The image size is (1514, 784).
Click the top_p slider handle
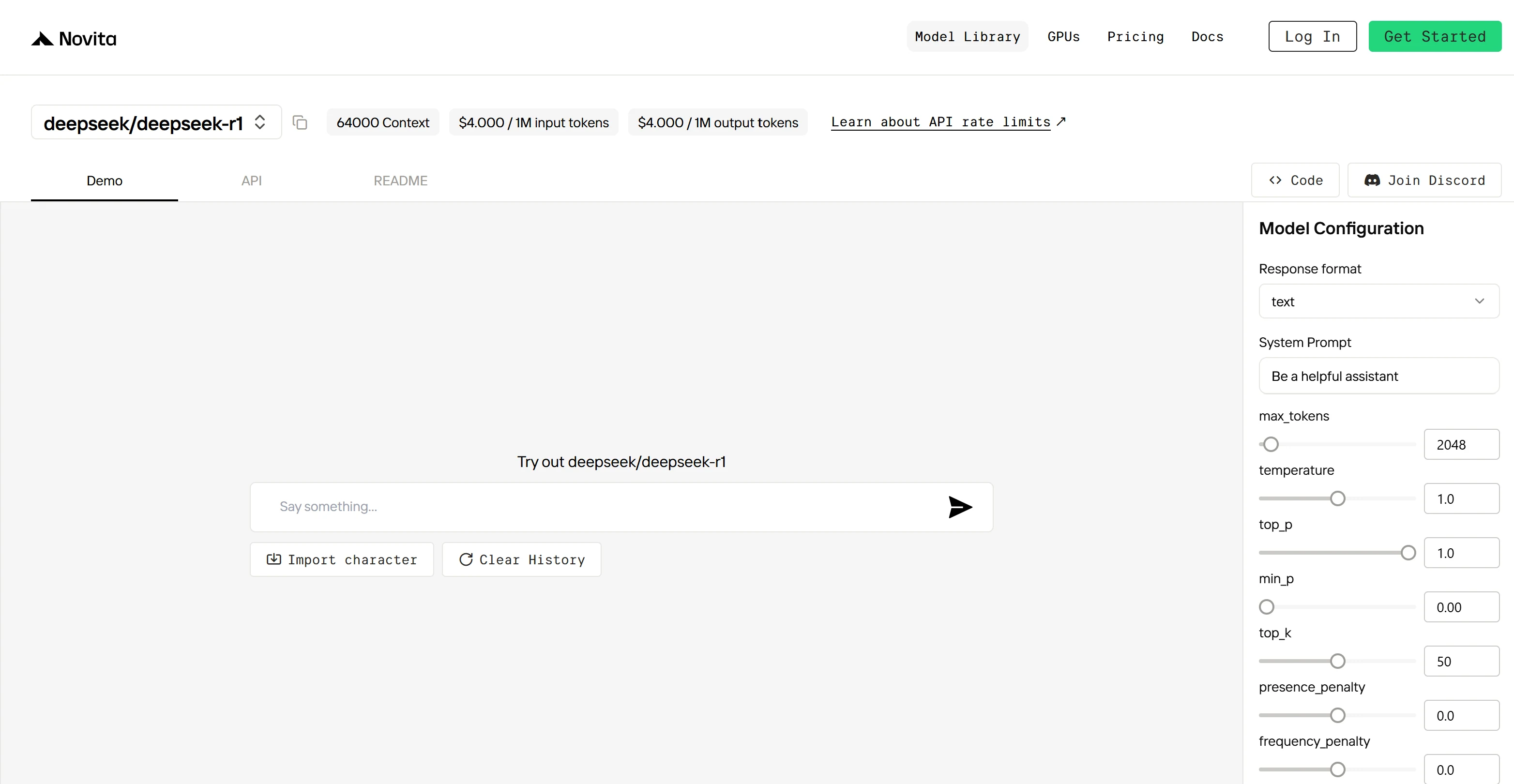coord(1408,553)
